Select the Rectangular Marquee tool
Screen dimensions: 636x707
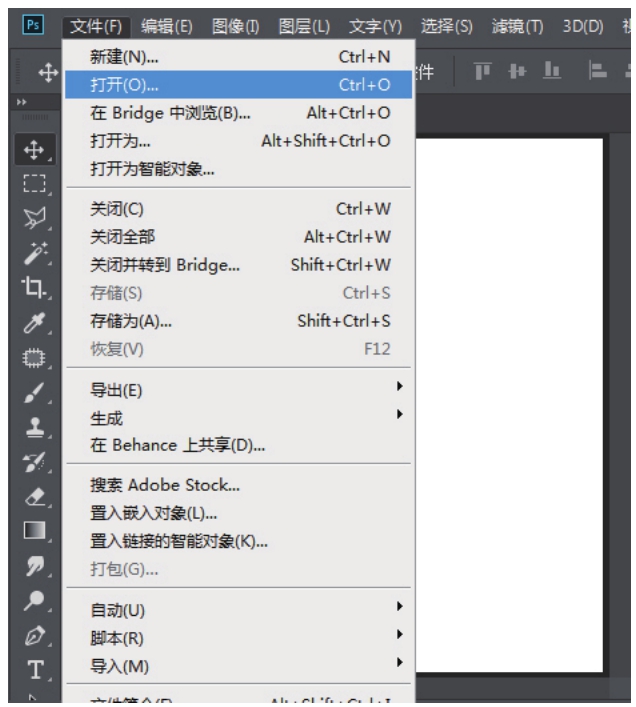coord(35,184)
